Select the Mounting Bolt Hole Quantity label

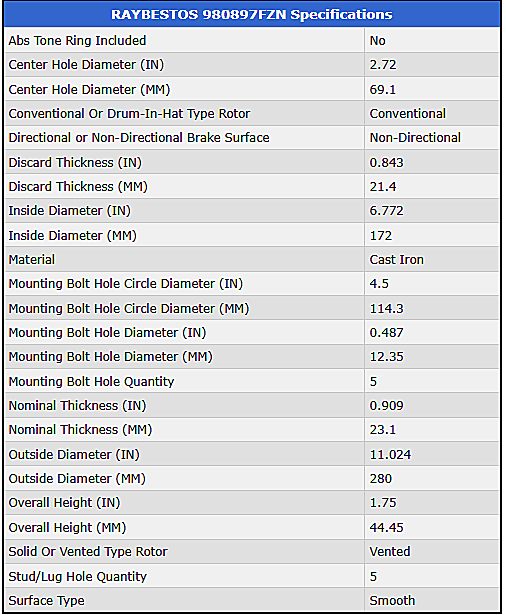(x=91, y=382)
